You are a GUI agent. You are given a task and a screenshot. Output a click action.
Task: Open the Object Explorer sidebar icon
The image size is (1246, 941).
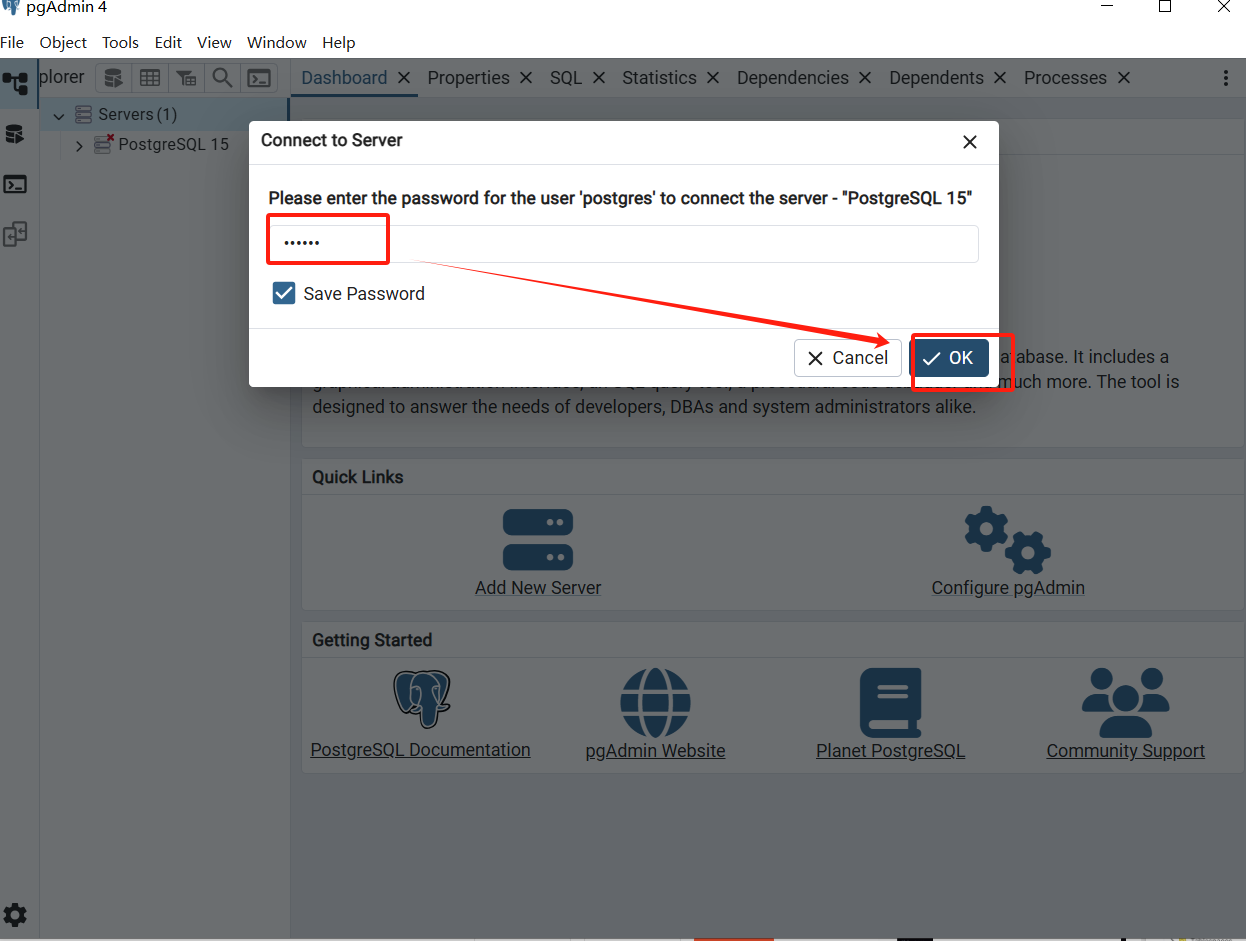(x=15, y=84)
